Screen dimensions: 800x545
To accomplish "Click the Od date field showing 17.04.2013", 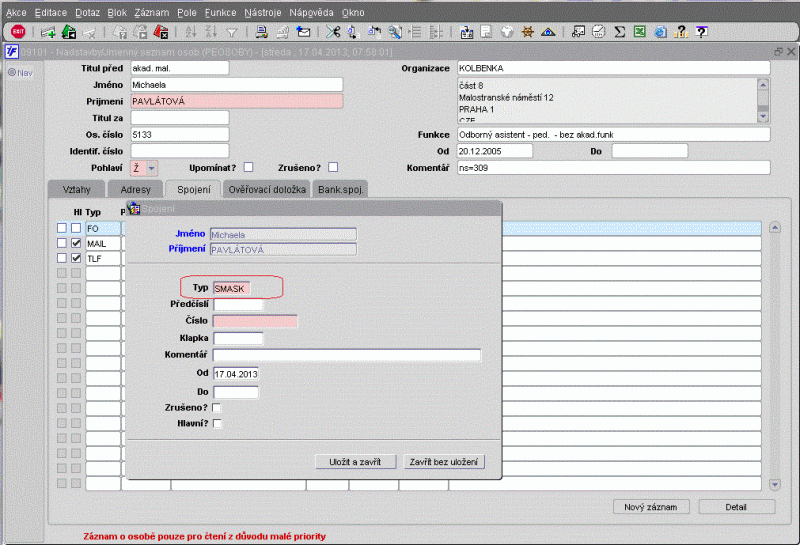I will point(236,374).
